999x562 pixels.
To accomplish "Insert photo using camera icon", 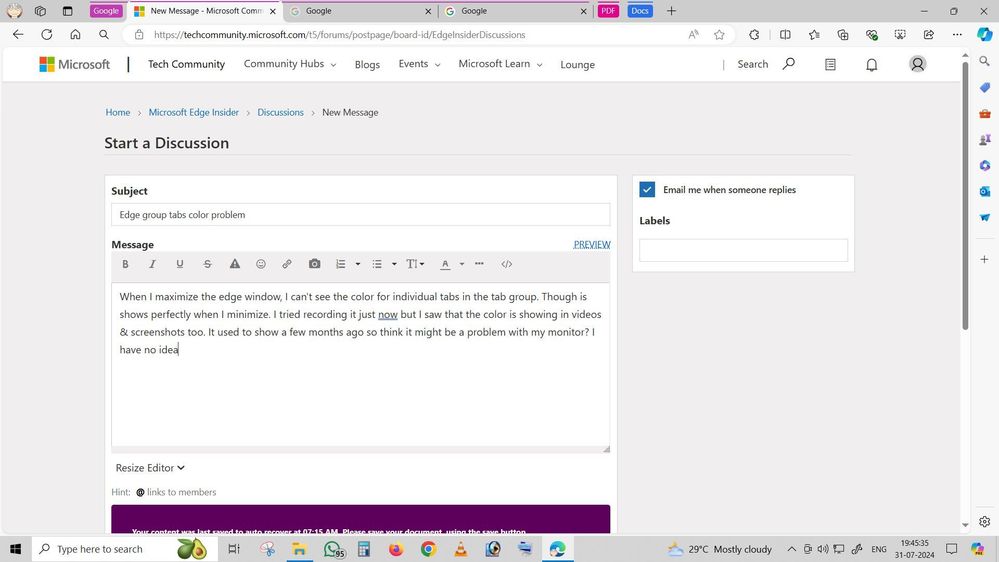I will (314, 264).
